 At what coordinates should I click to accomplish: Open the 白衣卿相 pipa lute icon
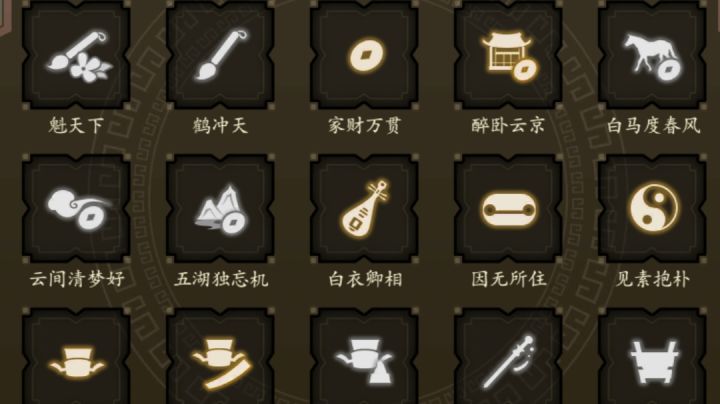tap(364, 208)
